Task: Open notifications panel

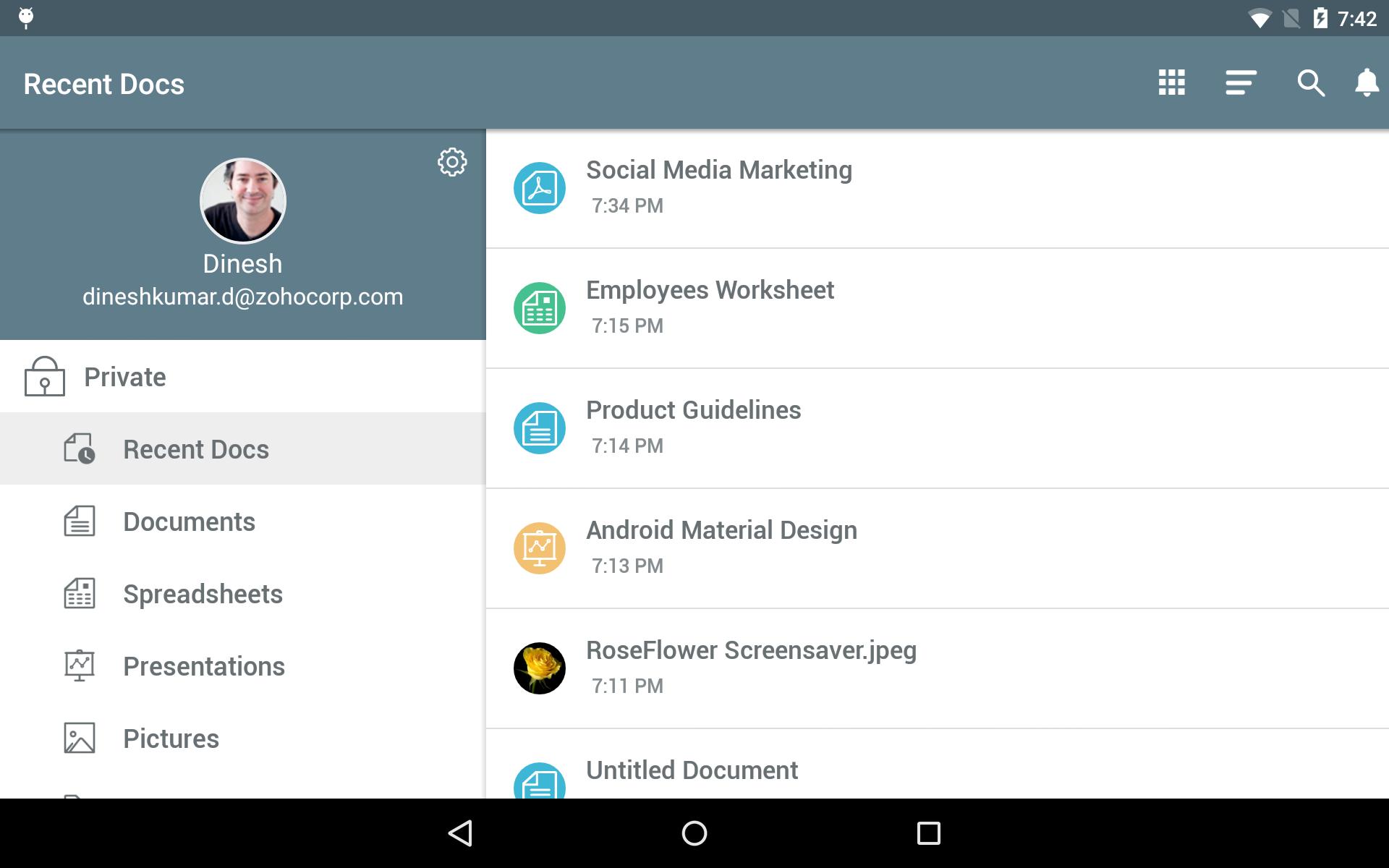Action: coord(1363,83)
